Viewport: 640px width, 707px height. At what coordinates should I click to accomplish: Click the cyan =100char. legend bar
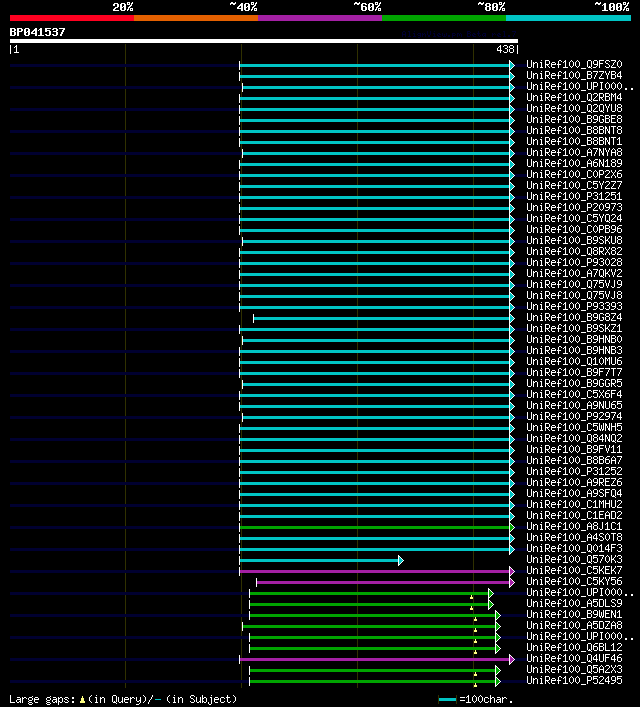tap(447, 700)
